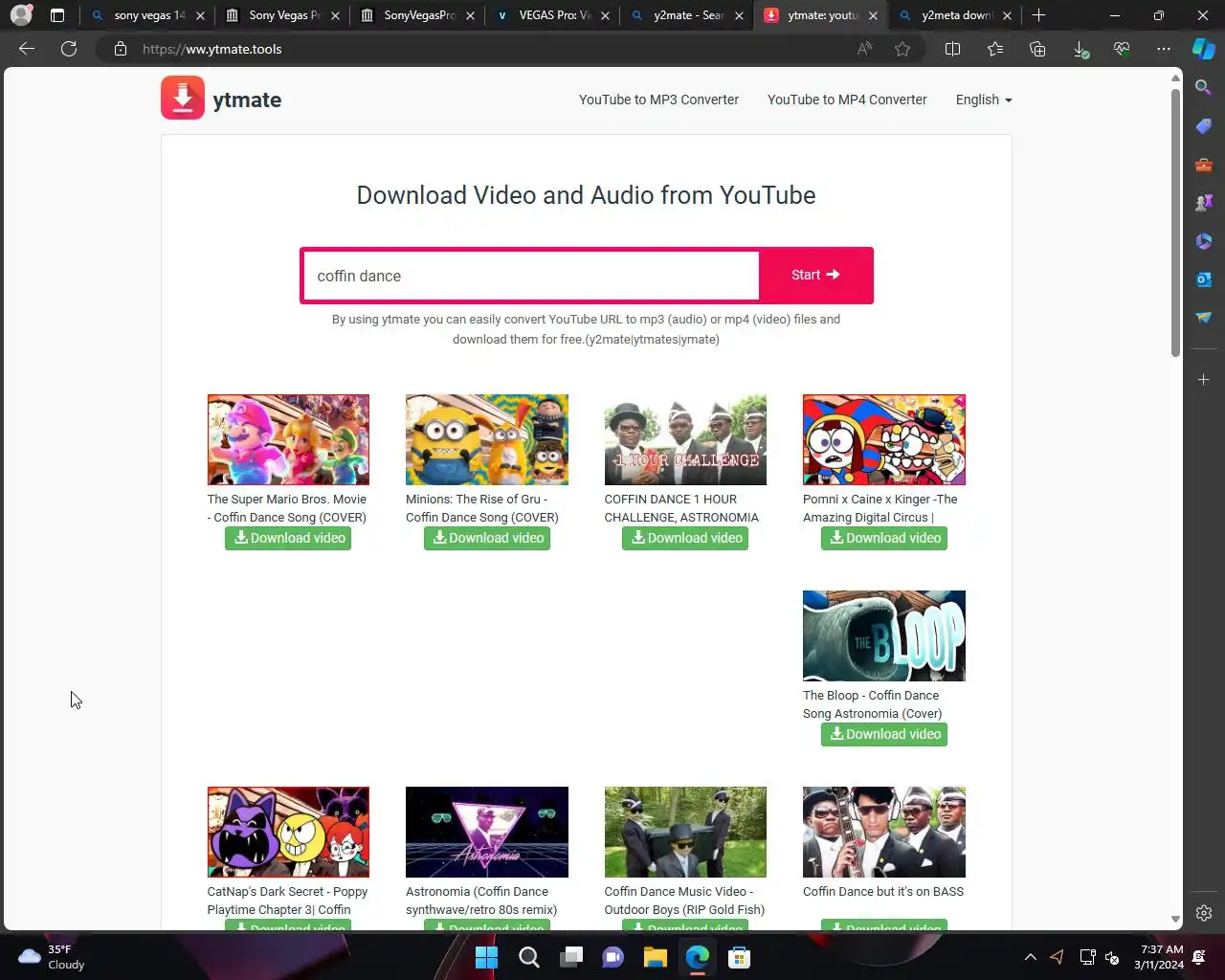Screen dimensions: 1225x980
Task: Open The Bloop thumbnail
Action: coord(884,635)
